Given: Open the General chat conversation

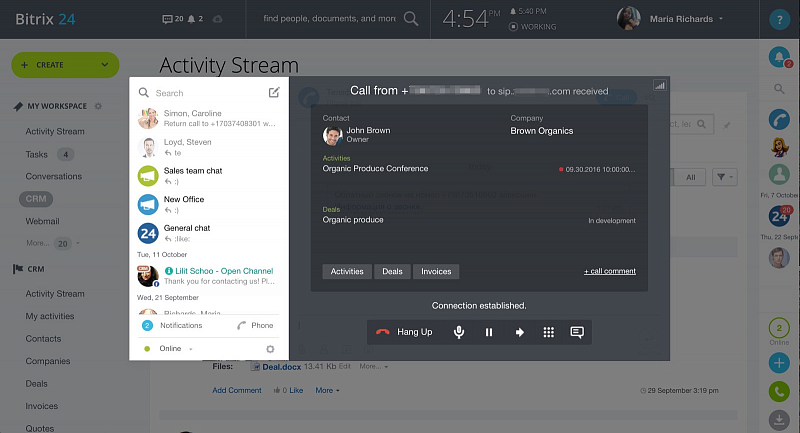Looking at the screenshot, I should pyautogui.click(x=209, y=233).
